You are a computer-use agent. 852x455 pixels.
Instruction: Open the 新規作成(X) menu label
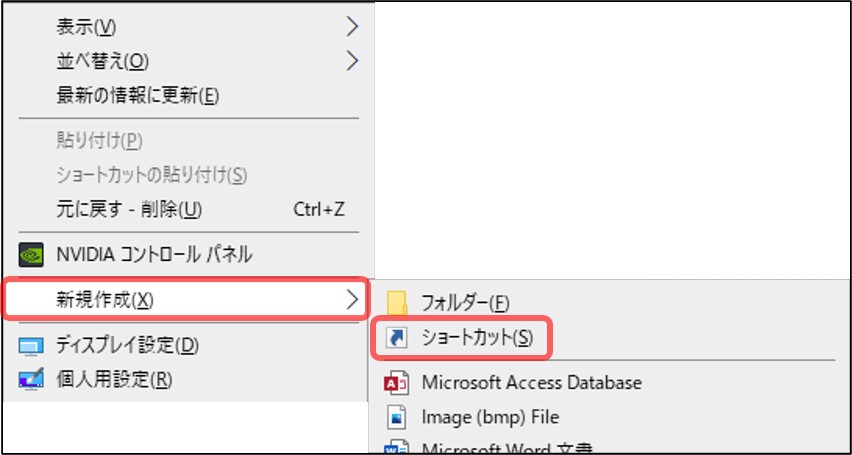[105, 299]
